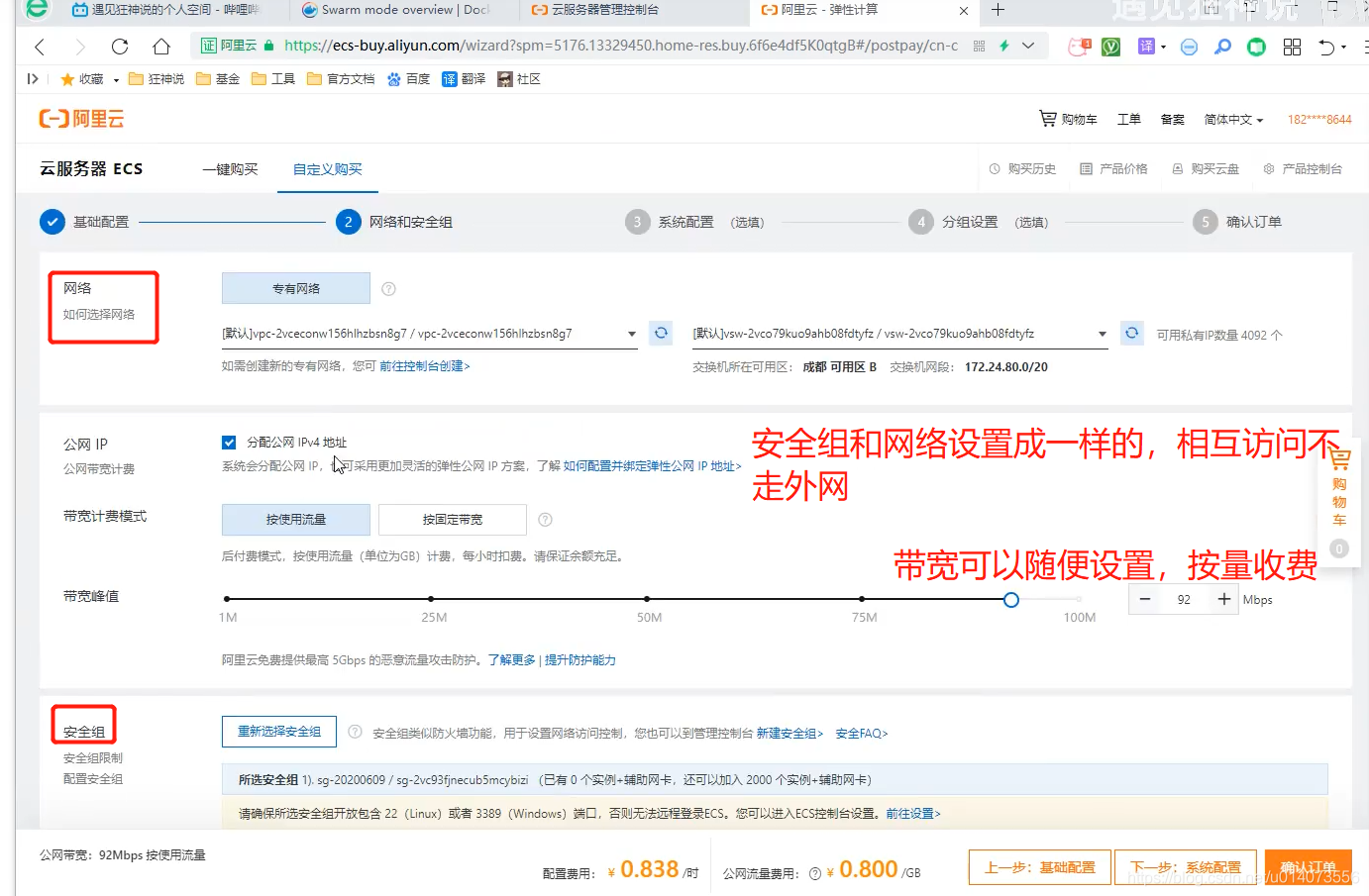
Task: Open 产品控制台
Action: tap(1303, 169)
